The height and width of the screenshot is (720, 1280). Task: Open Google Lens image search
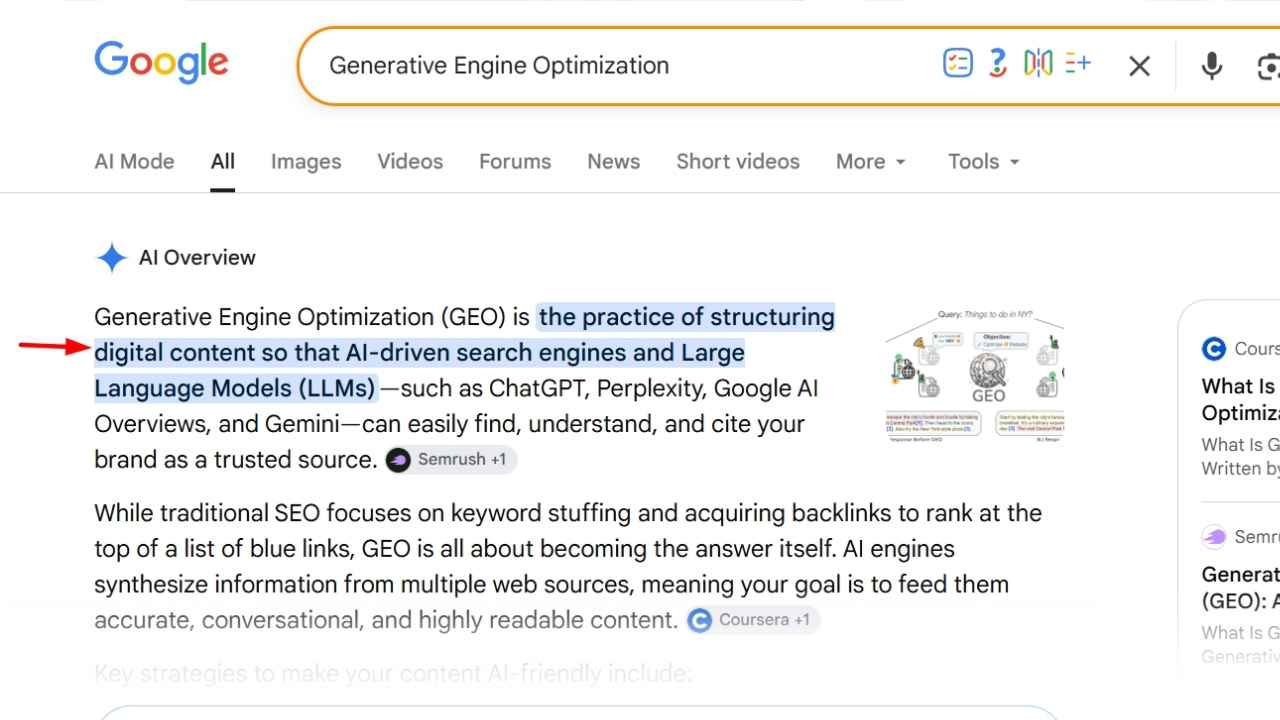tap(1268, 66)
